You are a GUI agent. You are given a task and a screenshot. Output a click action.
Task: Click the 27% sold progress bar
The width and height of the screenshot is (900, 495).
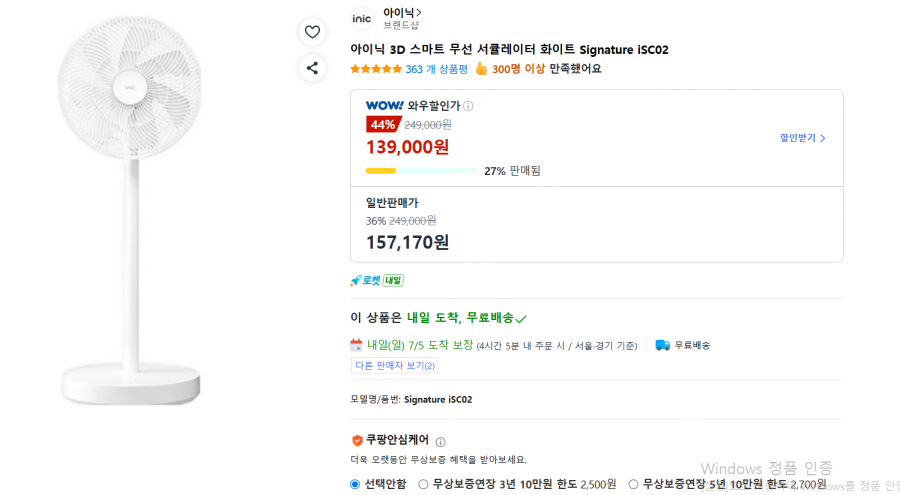[x=421, y=171]
